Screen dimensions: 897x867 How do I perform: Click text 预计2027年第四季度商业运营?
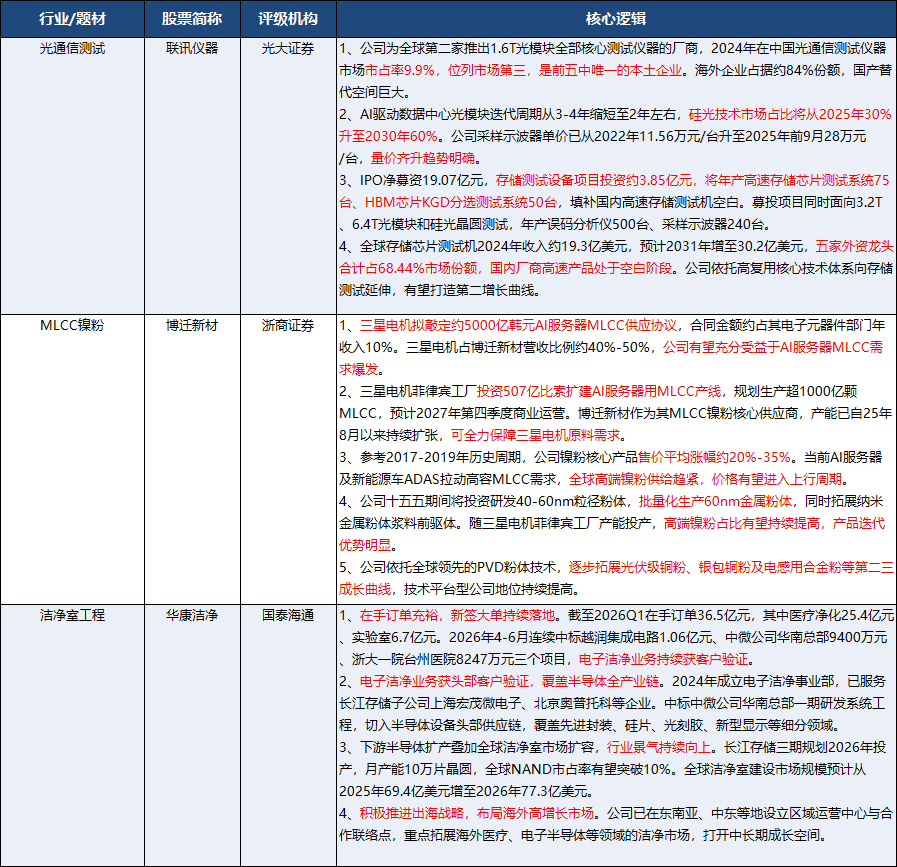point(478,413)
